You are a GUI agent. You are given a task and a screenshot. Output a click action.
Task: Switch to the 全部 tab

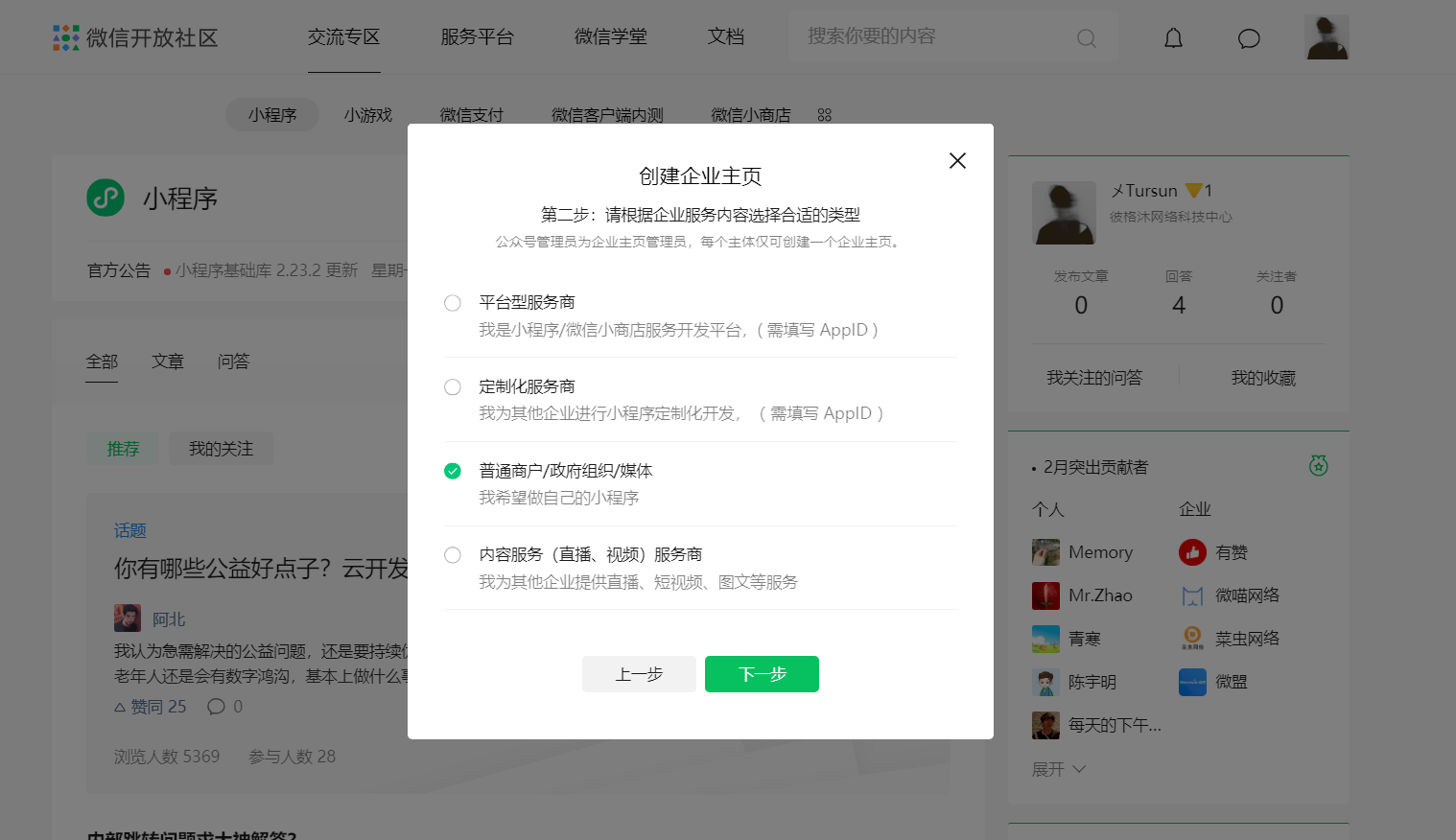tap(102, 362)
